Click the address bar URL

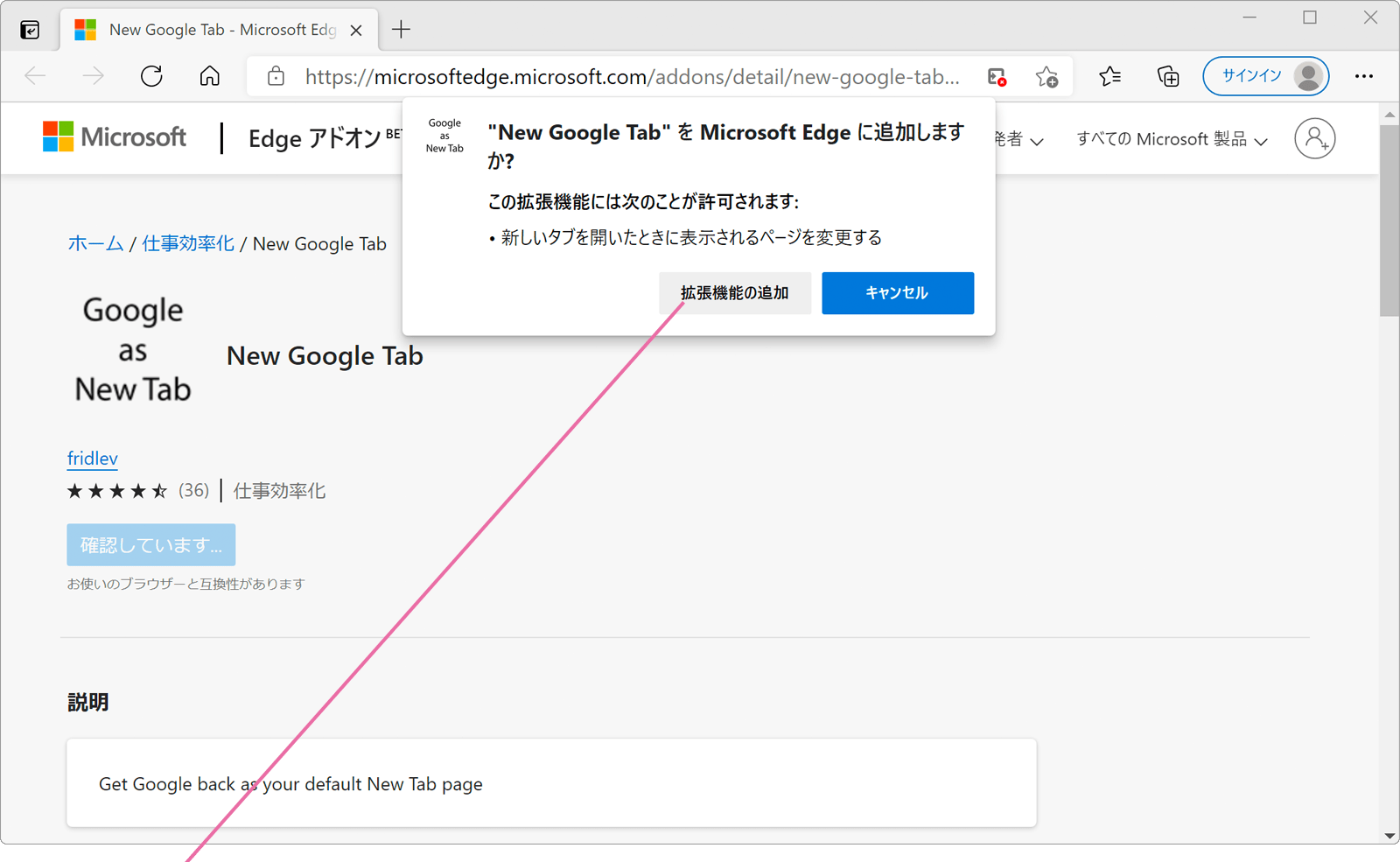tap(632, 77)
